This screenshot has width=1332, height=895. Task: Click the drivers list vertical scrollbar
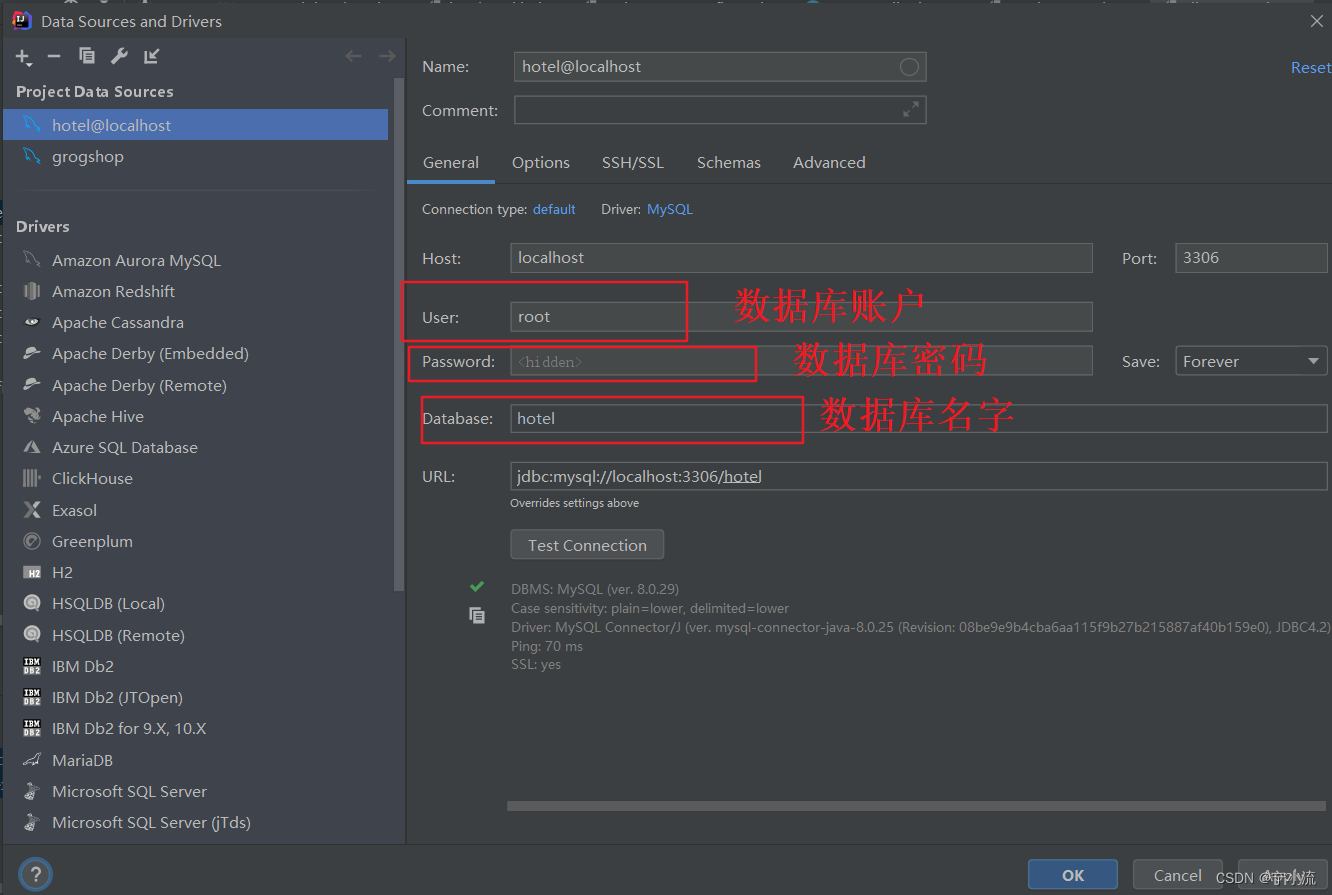[399, 335]
